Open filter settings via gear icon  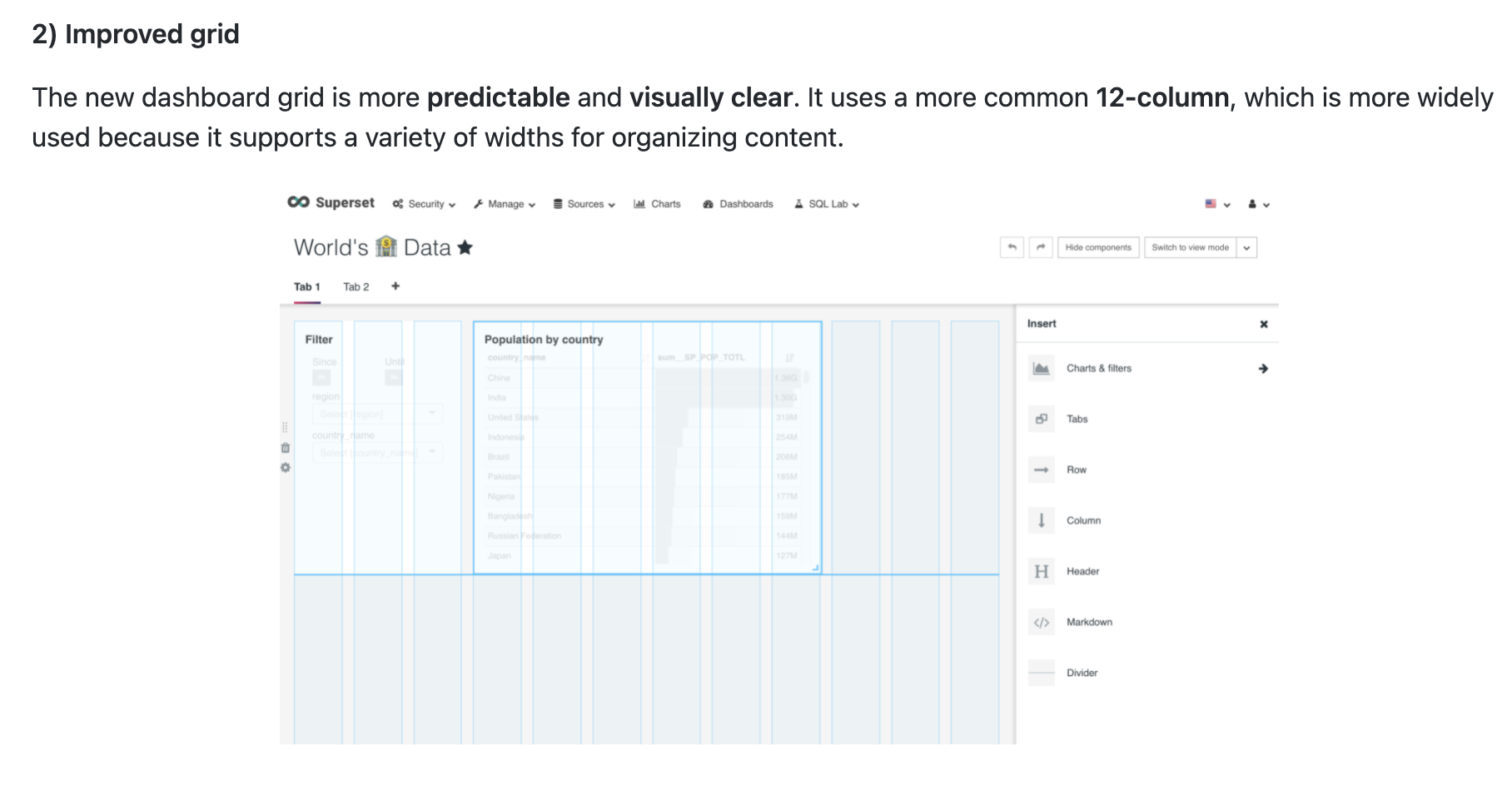point(286,467)
